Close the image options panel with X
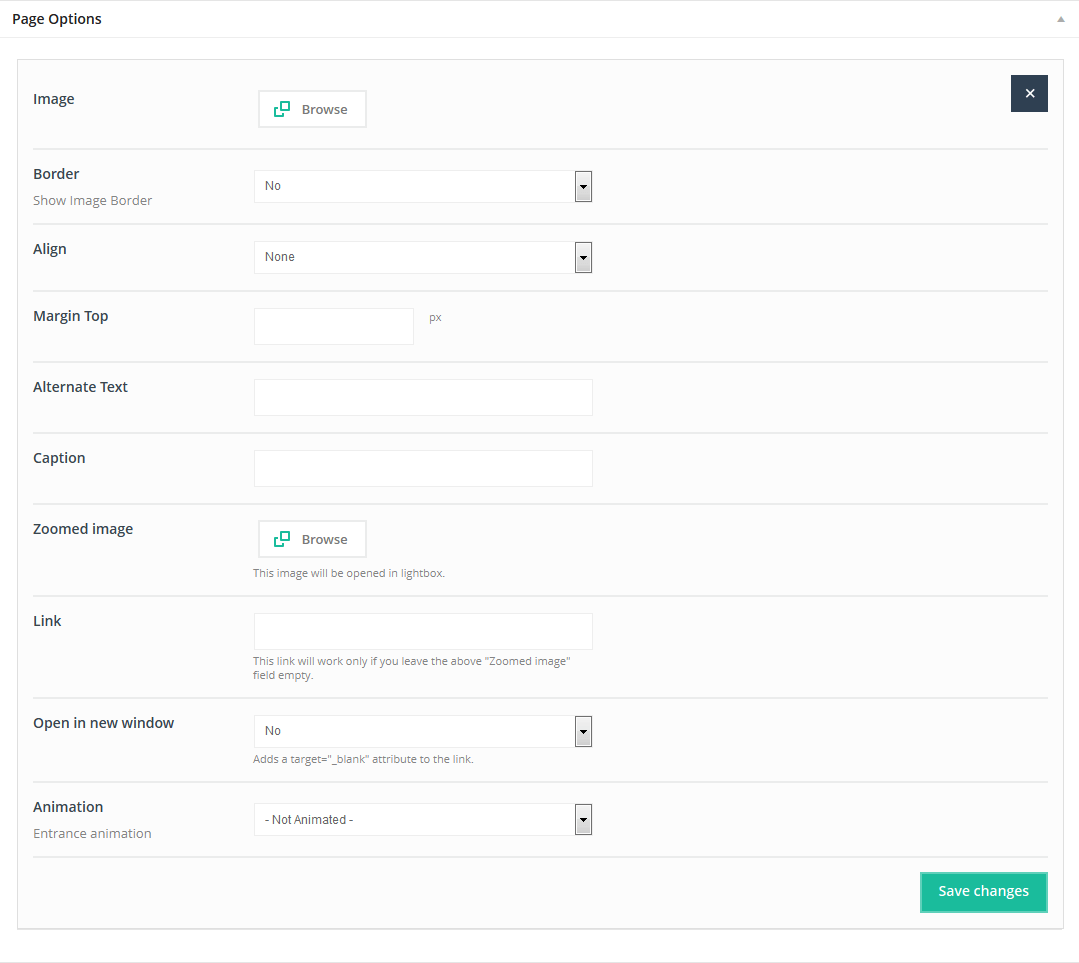The image size is (1079, 963). pos(1029,93)
